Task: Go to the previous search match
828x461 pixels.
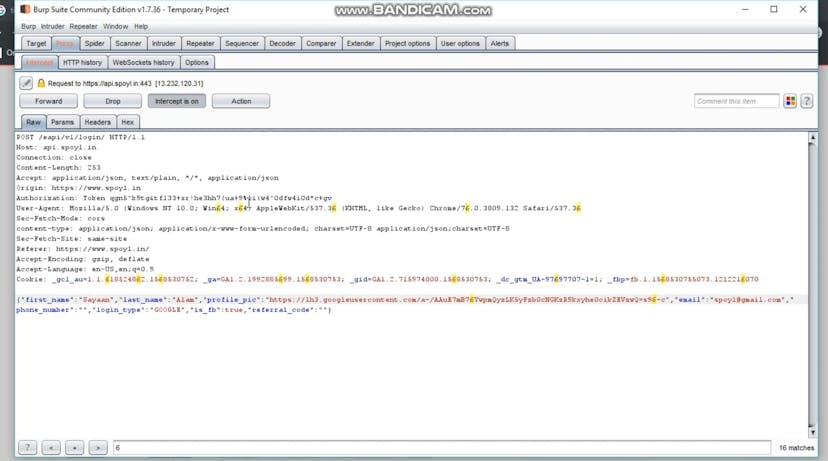Action: (51, 447)
